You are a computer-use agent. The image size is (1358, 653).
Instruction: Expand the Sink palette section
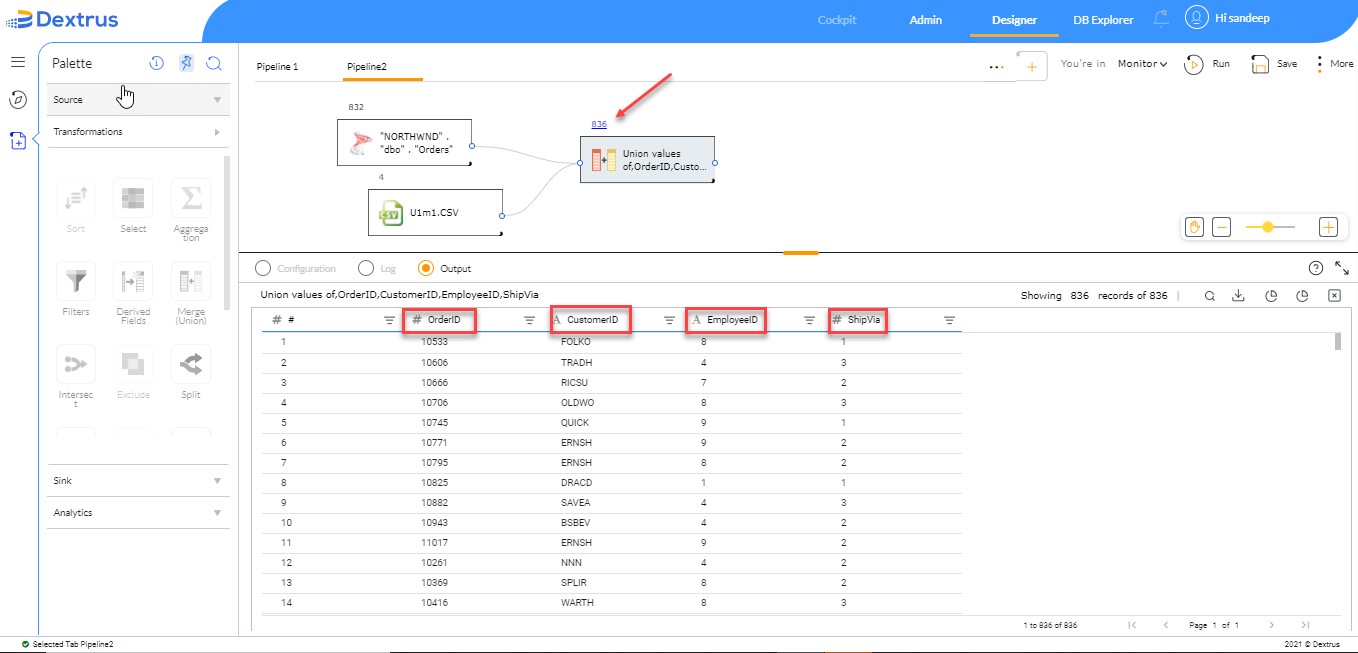pos(138,481)
